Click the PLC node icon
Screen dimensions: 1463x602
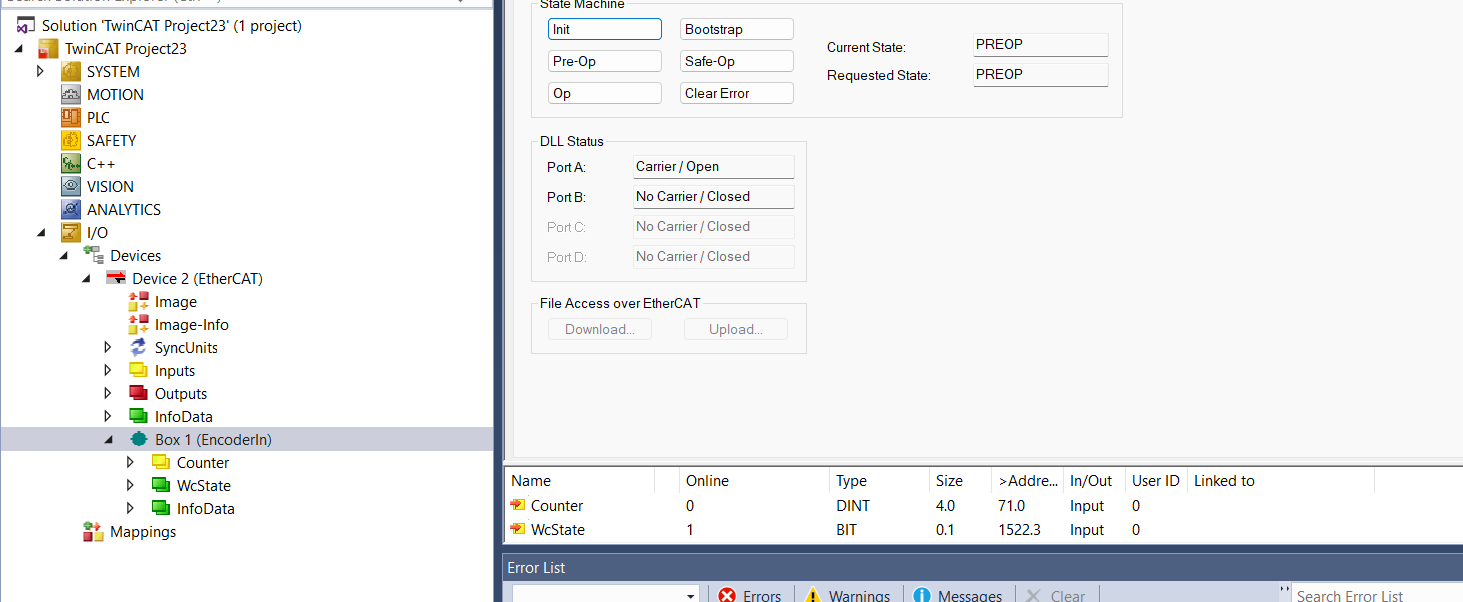[71, 118]
